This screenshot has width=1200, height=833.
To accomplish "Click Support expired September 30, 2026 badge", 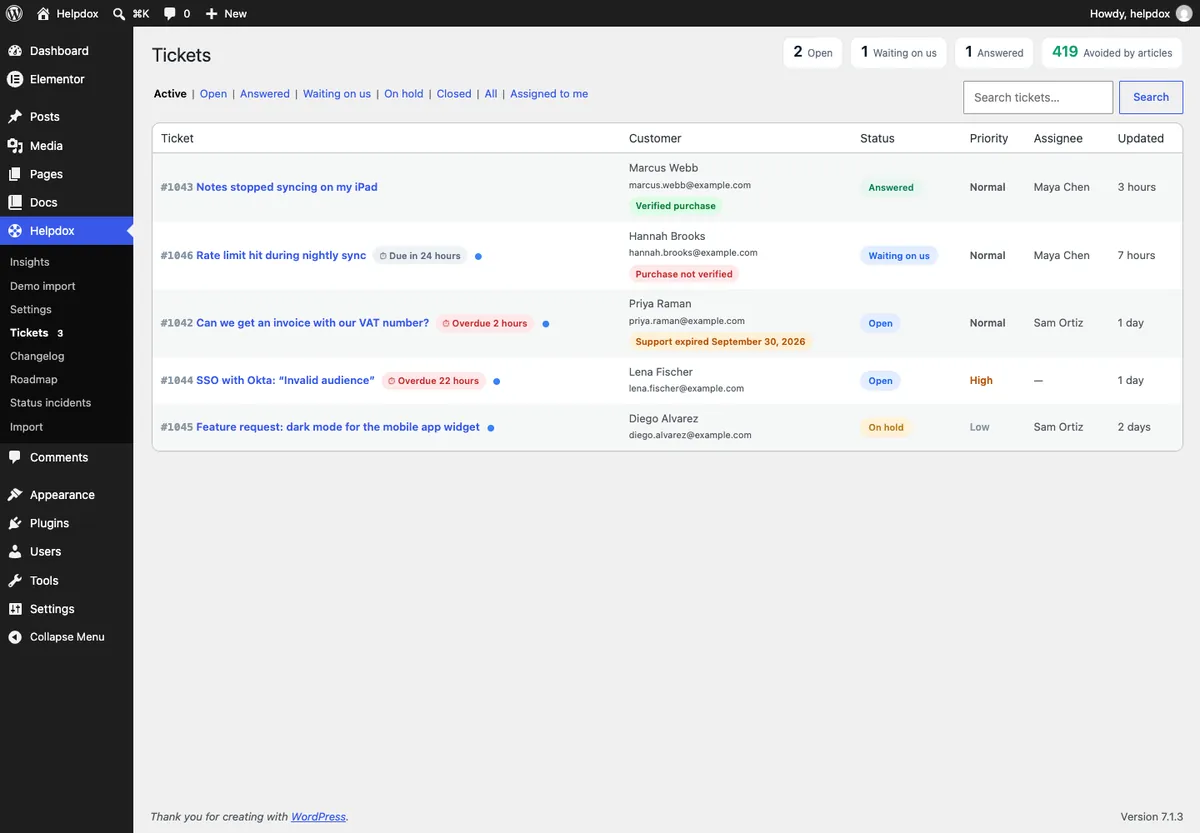I will (x=720, y=341).
